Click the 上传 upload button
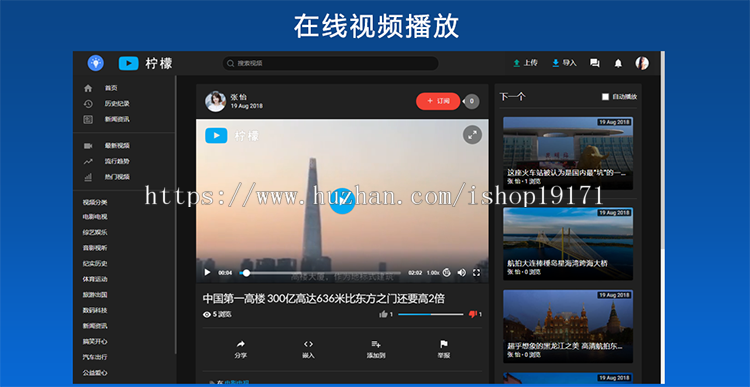The height and width of the screenshot is (387, 750). click(x=525, y=63)
